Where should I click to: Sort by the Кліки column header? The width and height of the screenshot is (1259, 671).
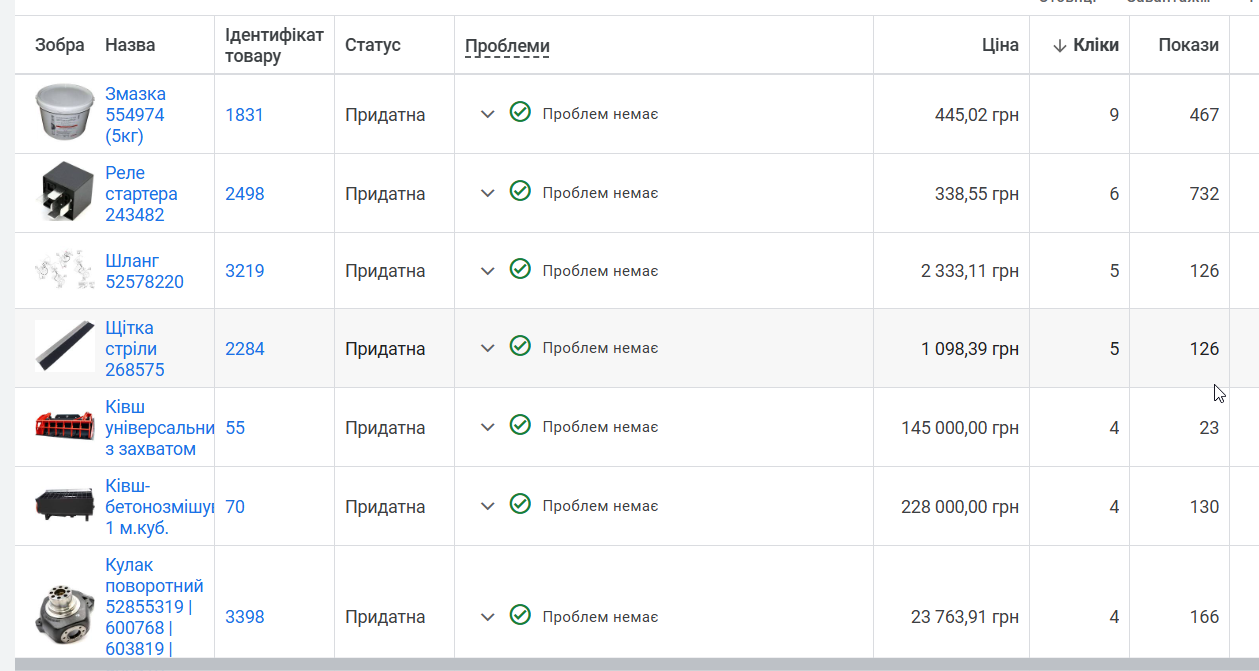(x=1096, y=45)
